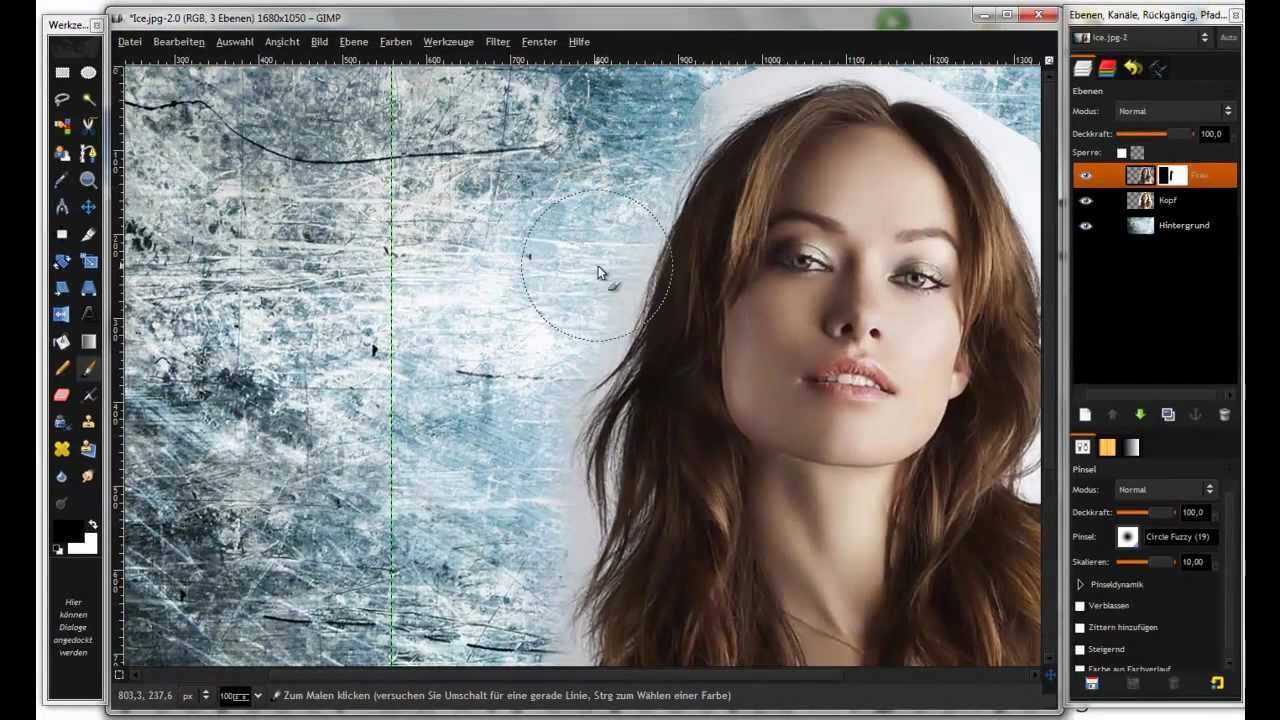Open the Ice.jpg-2 image selector dropdown
1280x720 pixels.
(1141, 37)
